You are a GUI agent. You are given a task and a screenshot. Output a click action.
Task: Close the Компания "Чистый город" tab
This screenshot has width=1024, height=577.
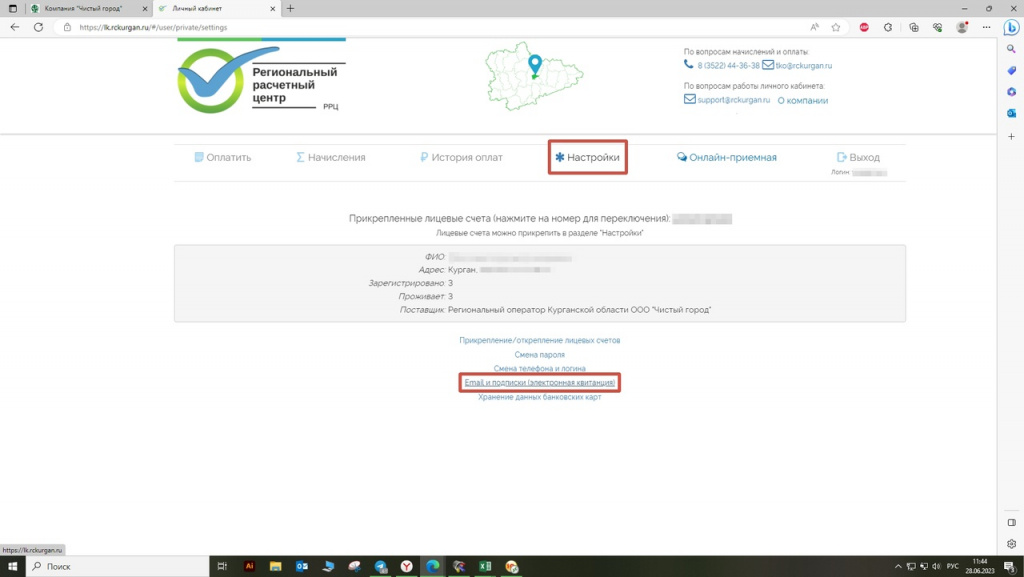[x=145, y=8]
